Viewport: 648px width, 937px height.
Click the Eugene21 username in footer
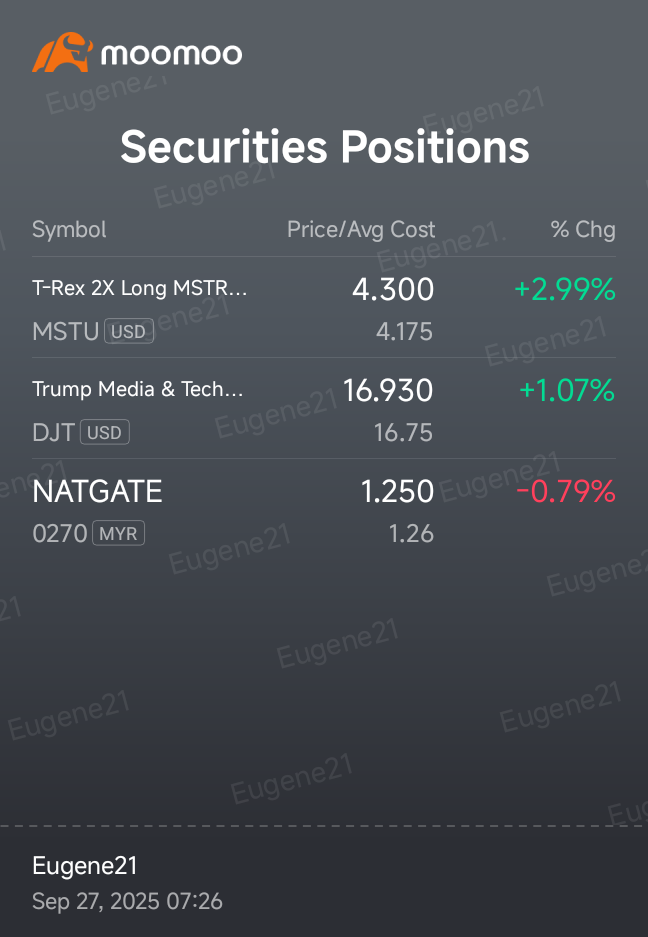coord(85,866)
